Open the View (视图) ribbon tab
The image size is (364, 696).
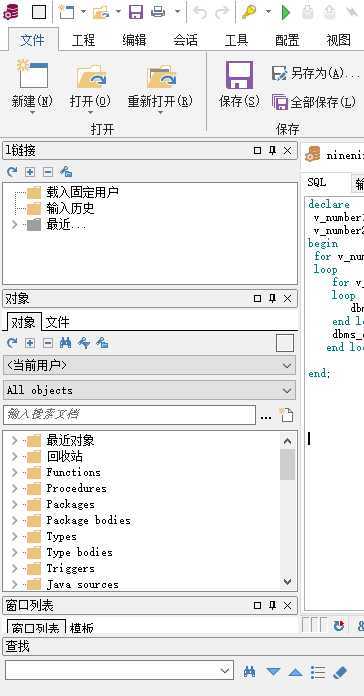click(x=338, y=41)
